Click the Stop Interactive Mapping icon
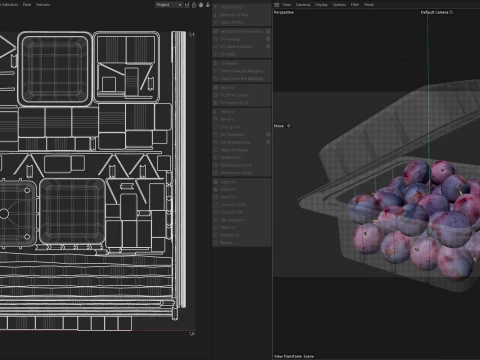This screenshot has width=480, height=360. point(216,79)
